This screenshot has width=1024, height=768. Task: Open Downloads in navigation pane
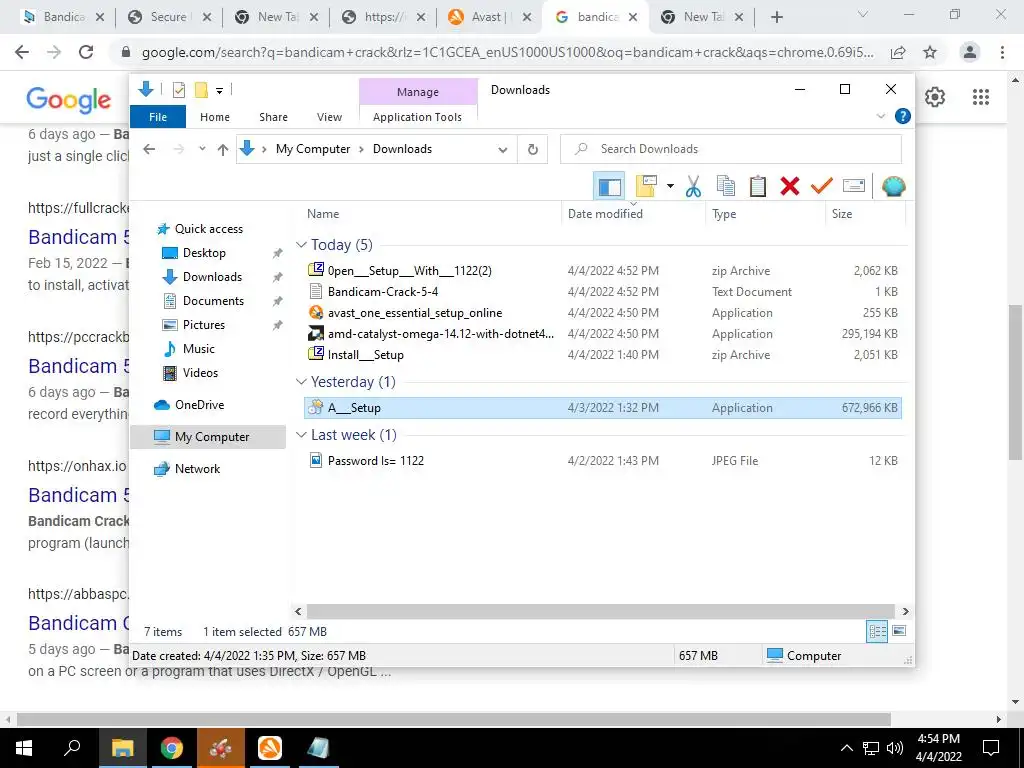click(212, 277)
